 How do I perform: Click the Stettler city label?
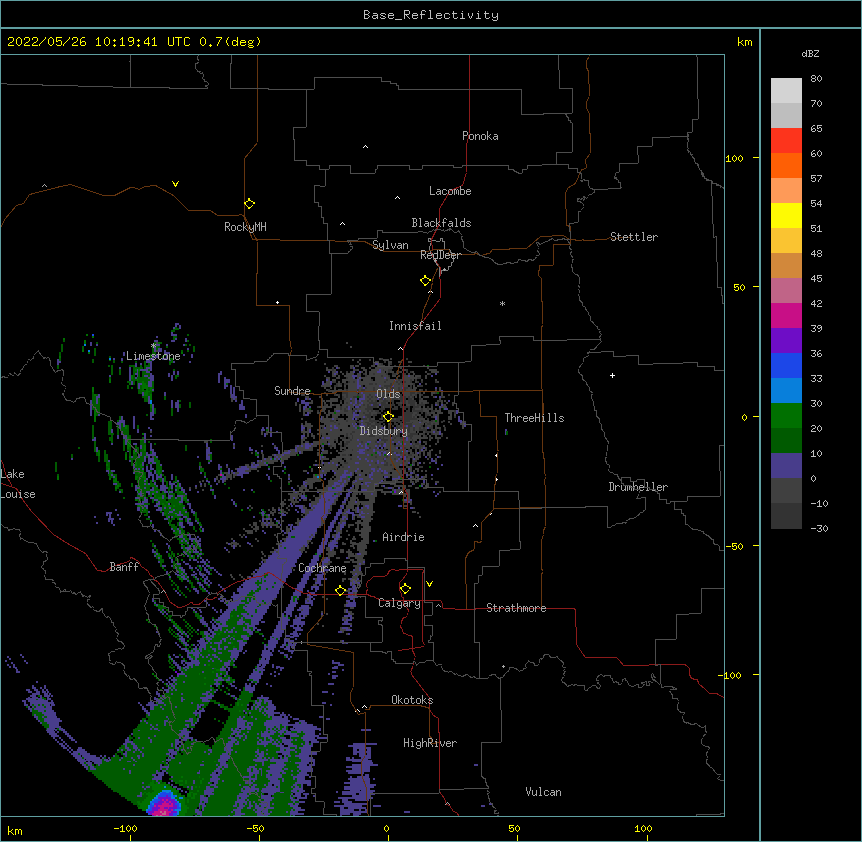coord(634,237)
